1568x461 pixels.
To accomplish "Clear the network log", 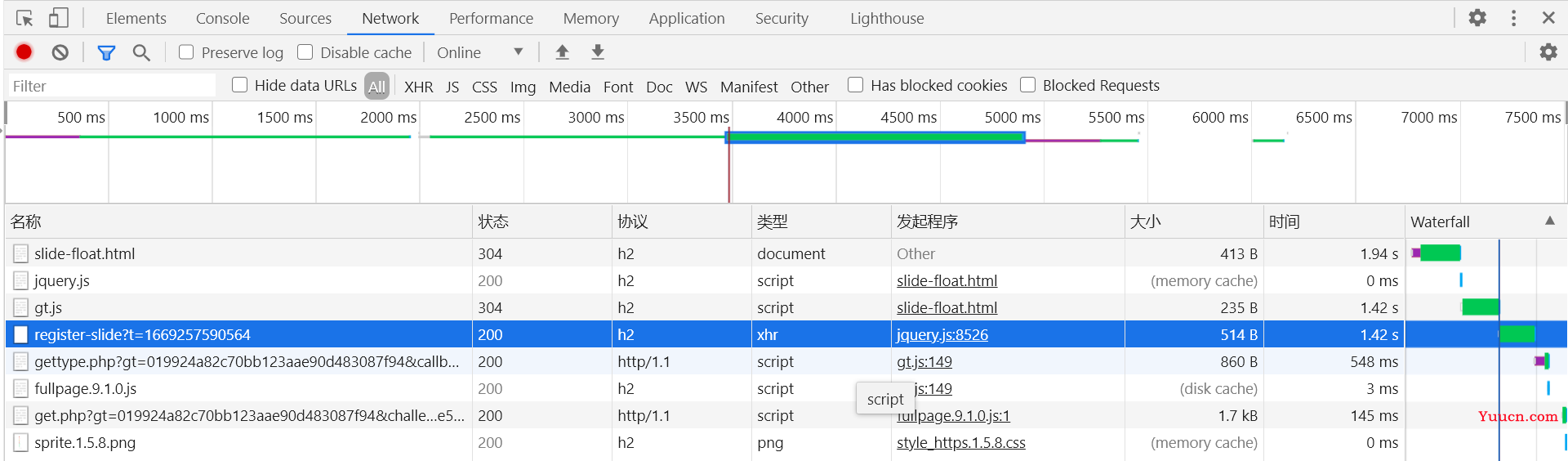I will [x=60, y=52].
